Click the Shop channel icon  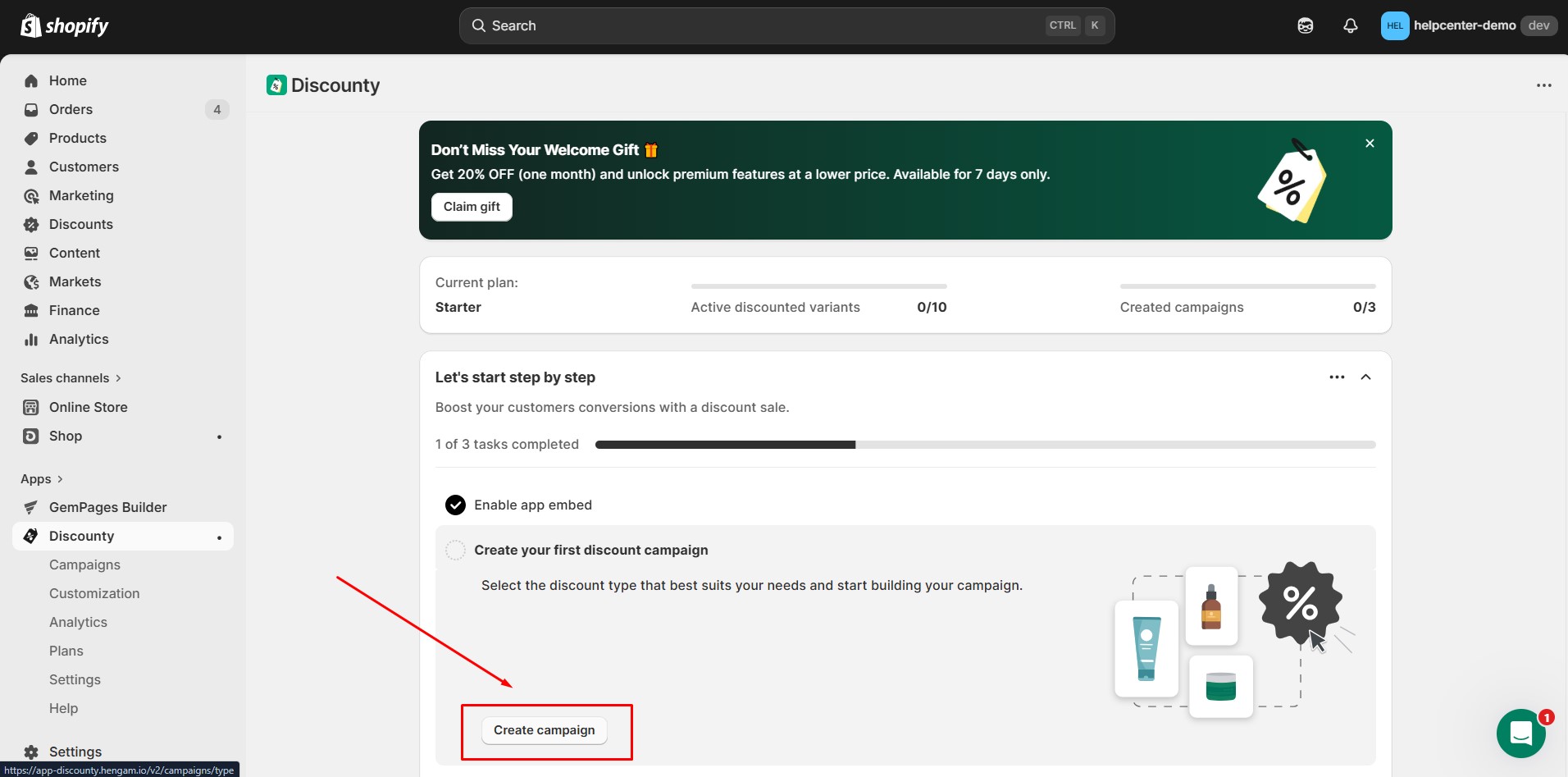(x=31, y=436)
